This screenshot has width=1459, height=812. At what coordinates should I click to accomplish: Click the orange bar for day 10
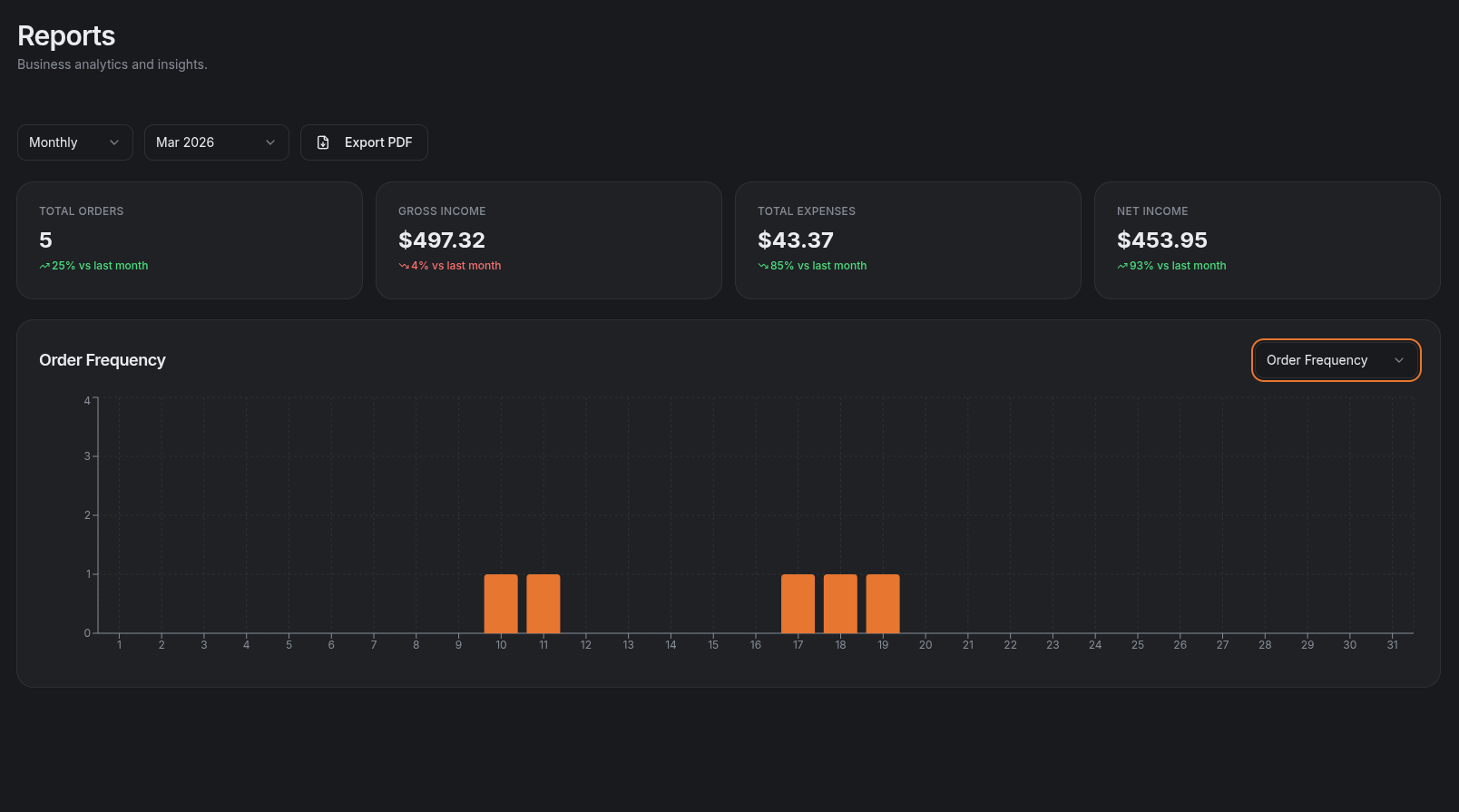click(x=501, y=603)
